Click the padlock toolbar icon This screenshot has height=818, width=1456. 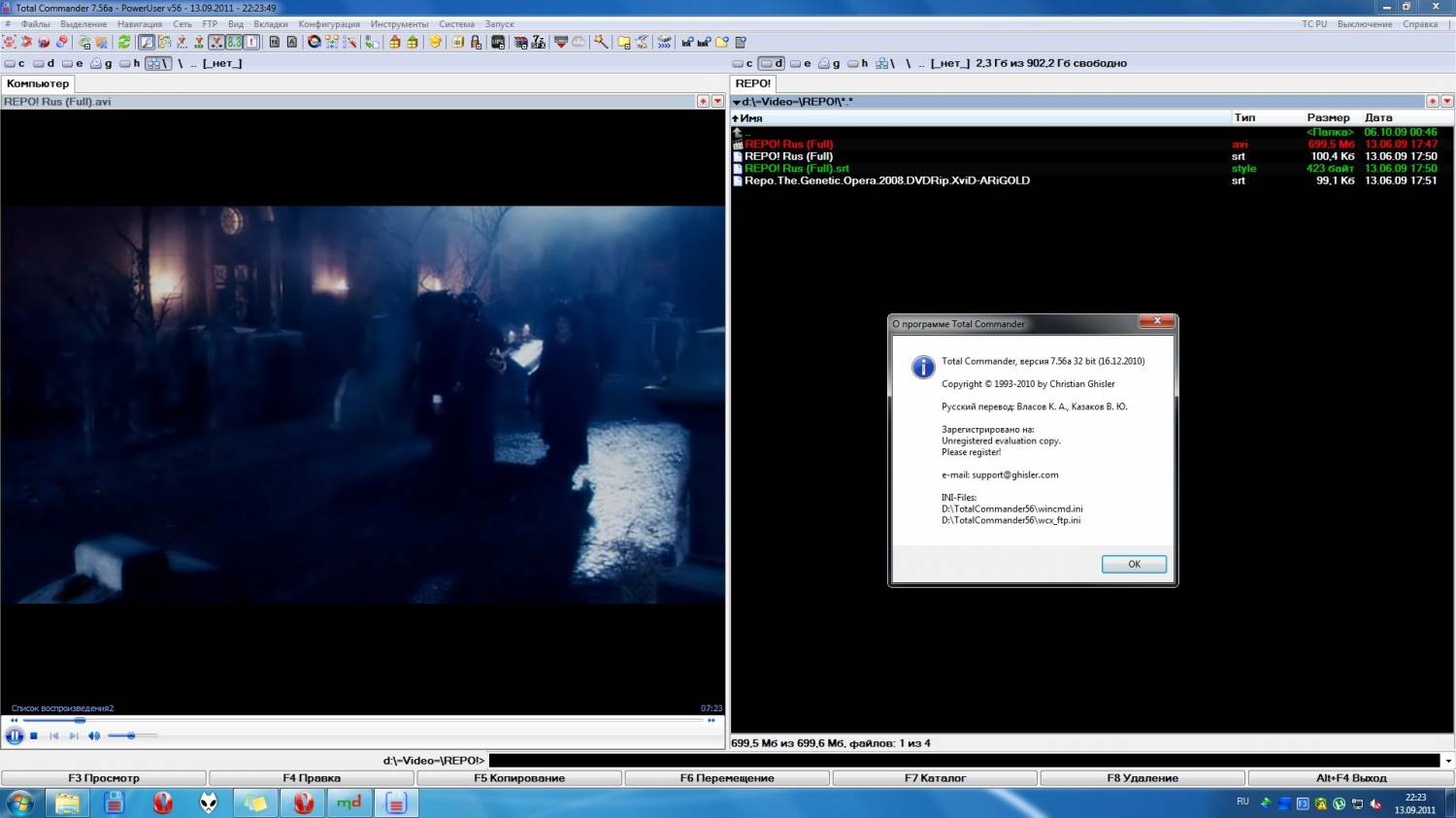pos(476,42)
